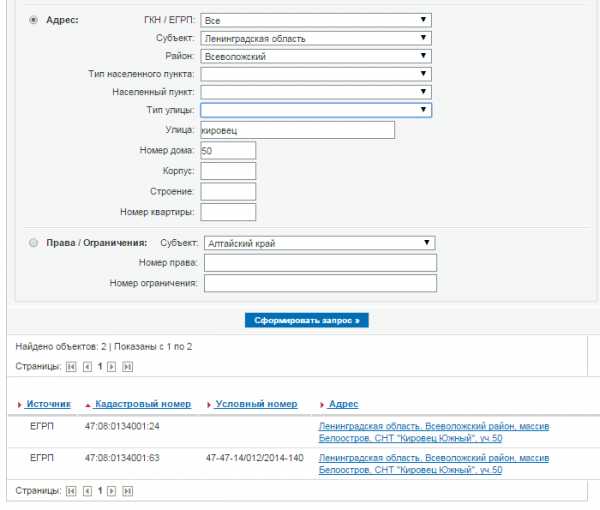The width and height of the screenshot is (600, 510).
Task: Select the Адрес radio button
Action: pyautogui.click(x=33, y=20)
